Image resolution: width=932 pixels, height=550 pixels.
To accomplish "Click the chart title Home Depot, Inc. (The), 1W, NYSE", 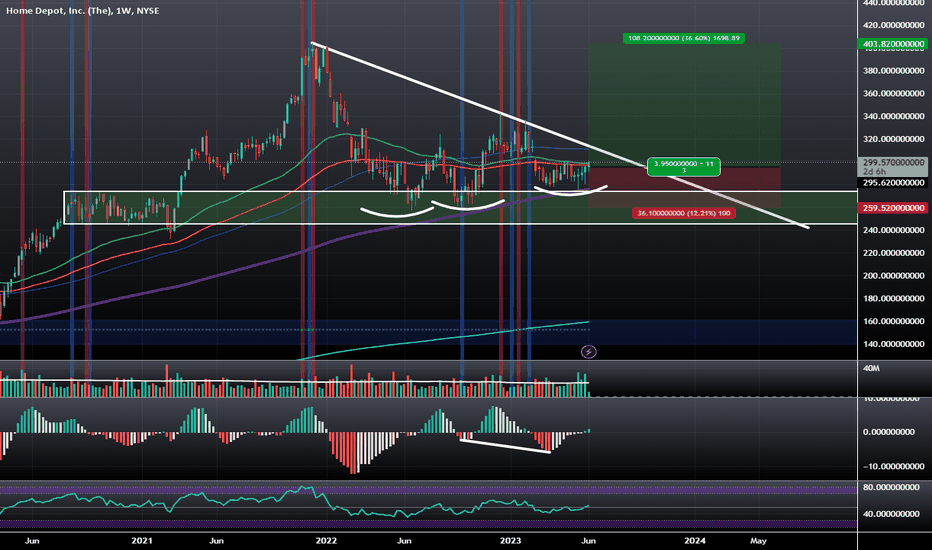I will click(83, 11).
